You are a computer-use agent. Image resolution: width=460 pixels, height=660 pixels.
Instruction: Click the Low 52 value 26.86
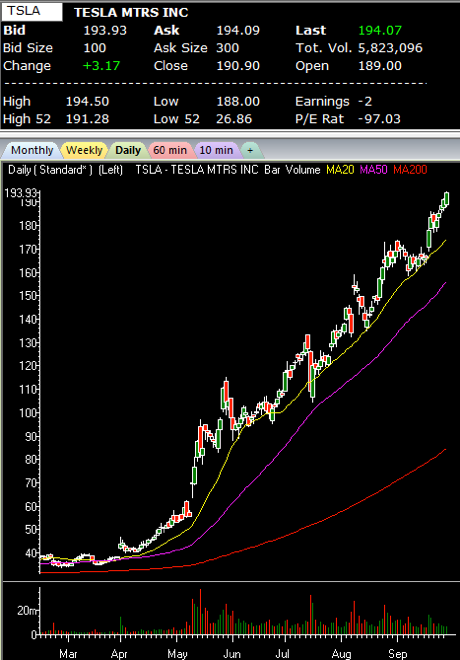click(234, 119)
